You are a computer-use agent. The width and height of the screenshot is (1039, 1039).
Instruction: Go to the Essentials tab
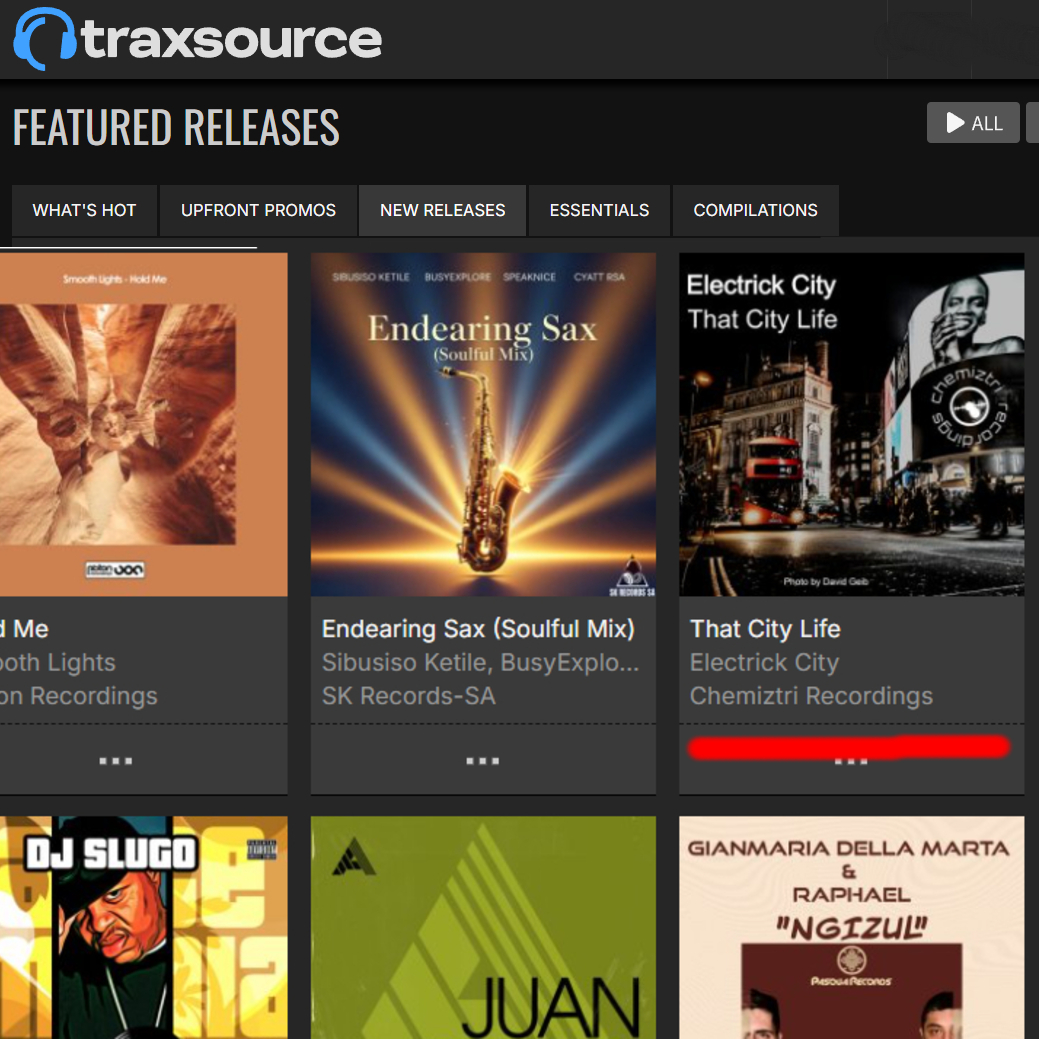point(599,210)
